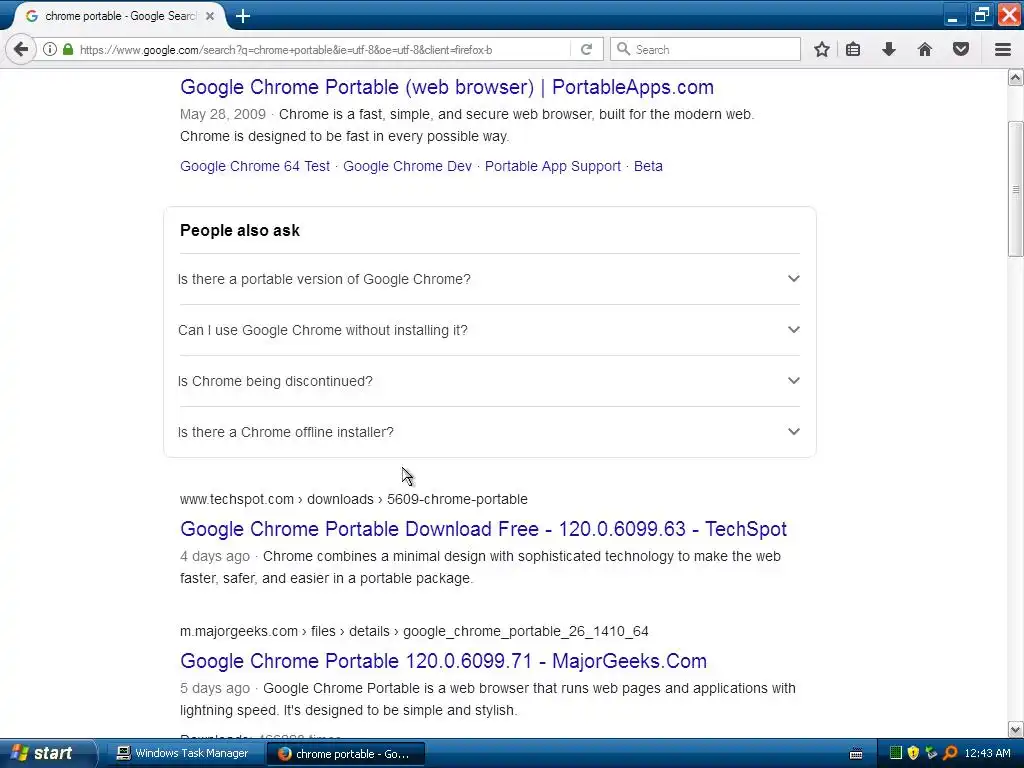Image resolution: width=1024 pixels, height=768 pixels.
Task: Click the page scrollbar down arrow
Action: click(x=1016, y=729)
